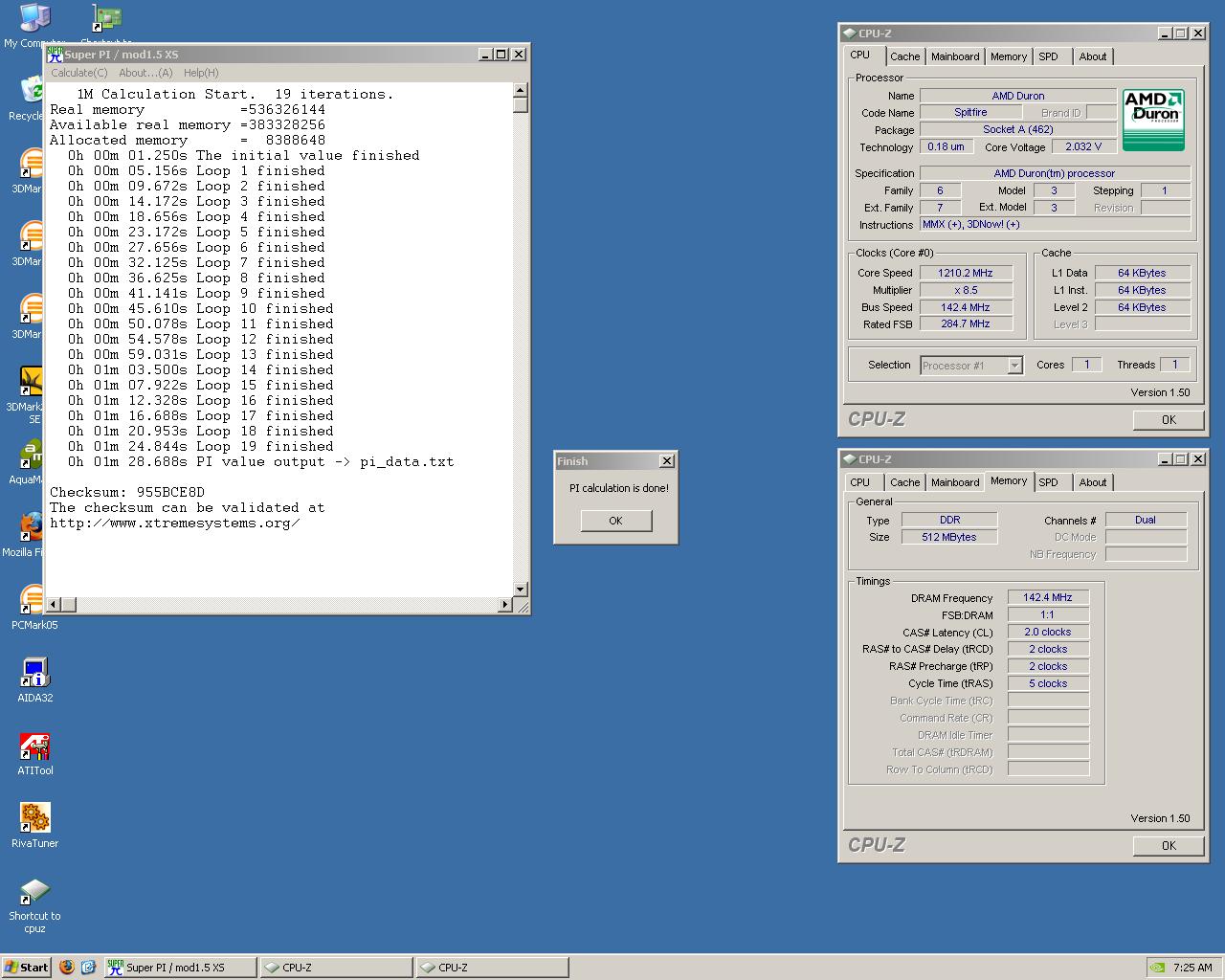Switch to Memory tab in top CPU-Z

(1009, 56)
